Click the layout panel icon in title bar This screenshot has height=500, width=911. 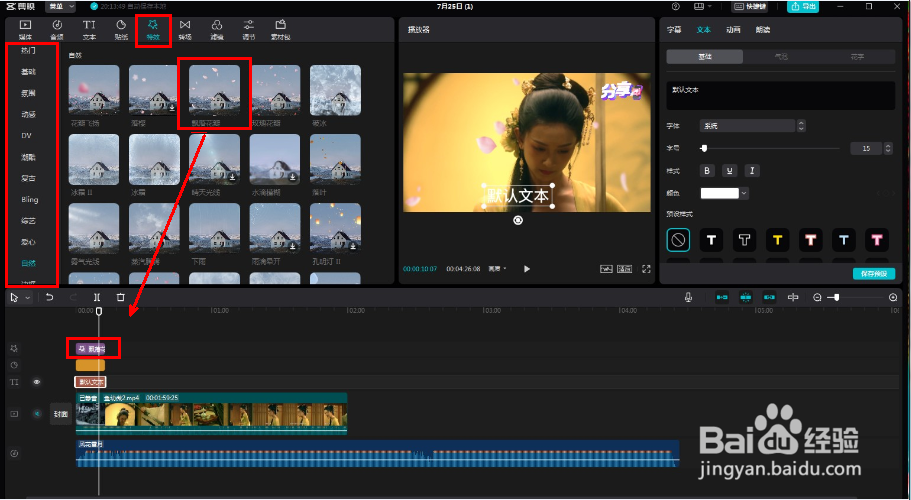click(699, 6)
